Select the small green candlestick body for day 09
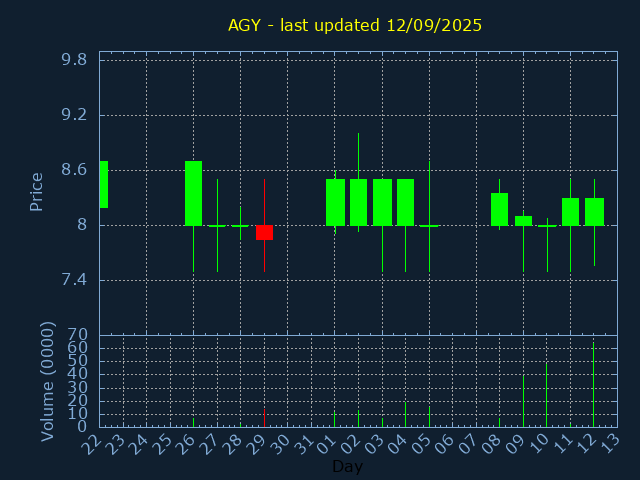This screenshot has width=640, height=480. click(523, 220)
